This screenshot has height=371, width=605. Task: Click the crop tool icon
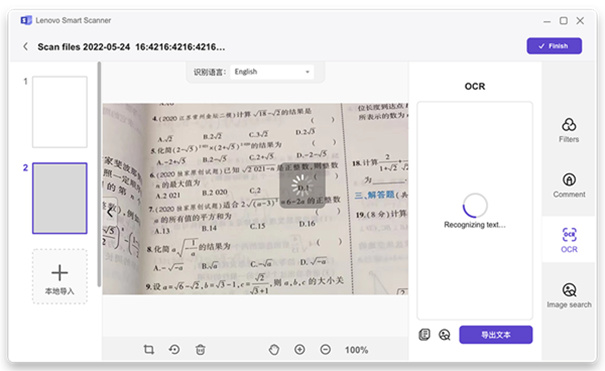149,350
